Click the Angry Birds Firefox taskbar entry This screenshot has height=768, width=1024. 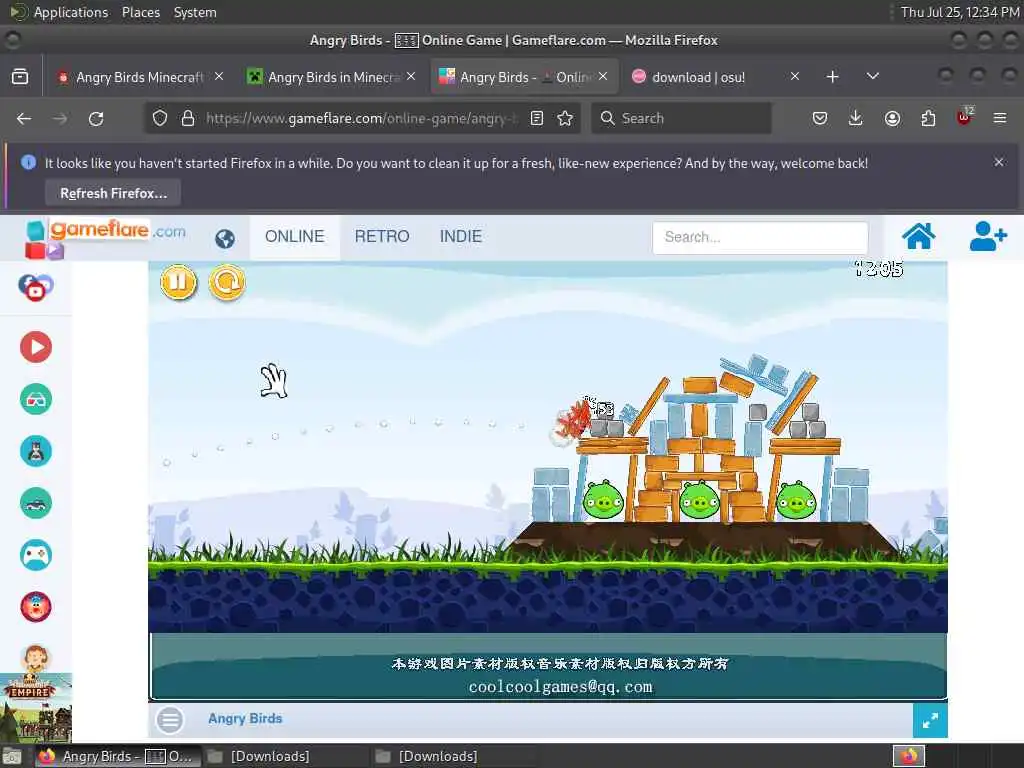116,756
